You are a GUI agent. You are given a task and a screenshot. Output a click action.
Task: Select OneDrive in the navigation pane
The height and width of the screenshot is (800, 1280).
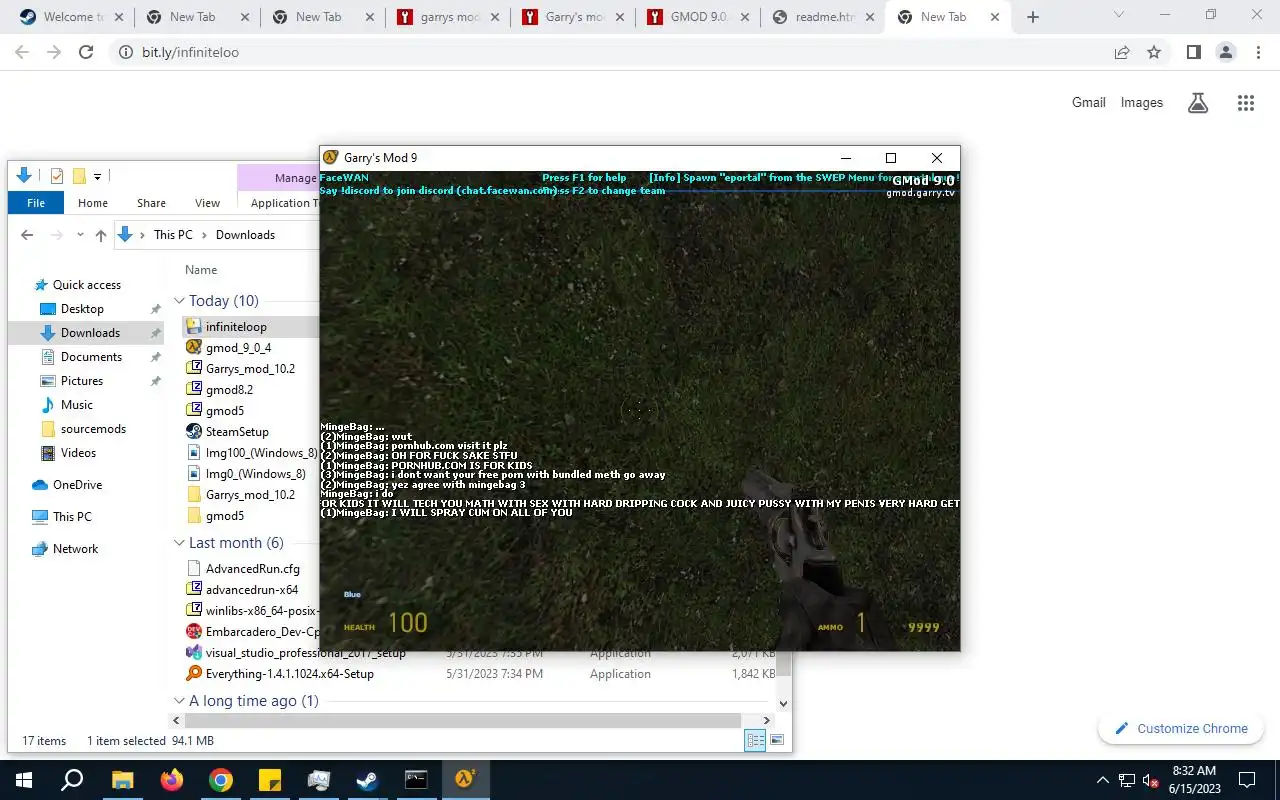tap(77, 485)
